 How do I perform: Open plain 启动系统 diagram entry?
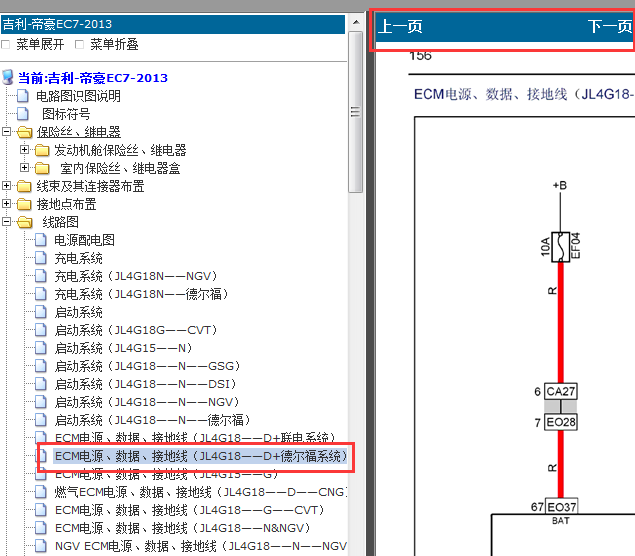point(79,312)
